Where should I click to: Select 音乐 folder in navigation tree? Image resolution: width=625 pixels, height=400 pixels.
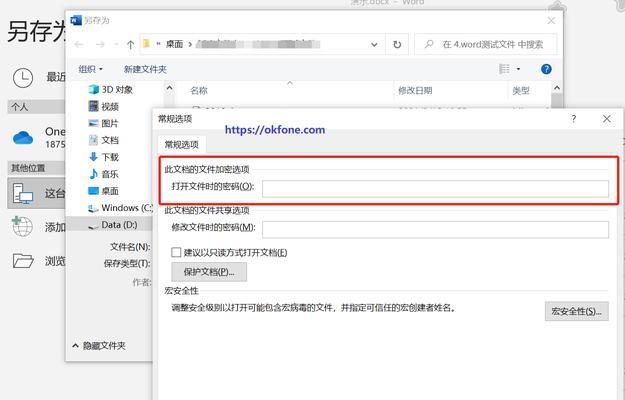point(103,174)
